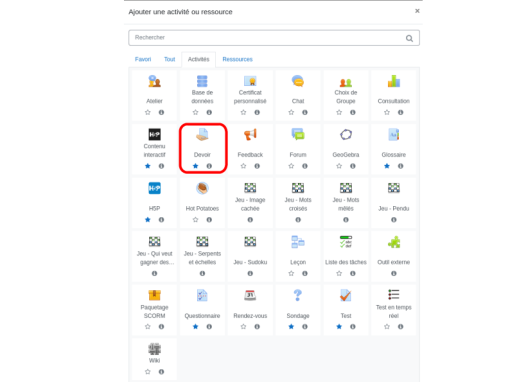The width and height of the screenshot is (510, 382).
Task: Unstar the Devoir favorite star
Action: (196, 166)
